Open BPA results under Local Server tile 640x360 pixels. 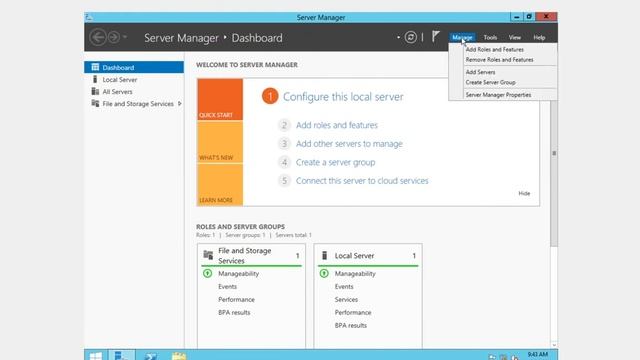[351, 326]
